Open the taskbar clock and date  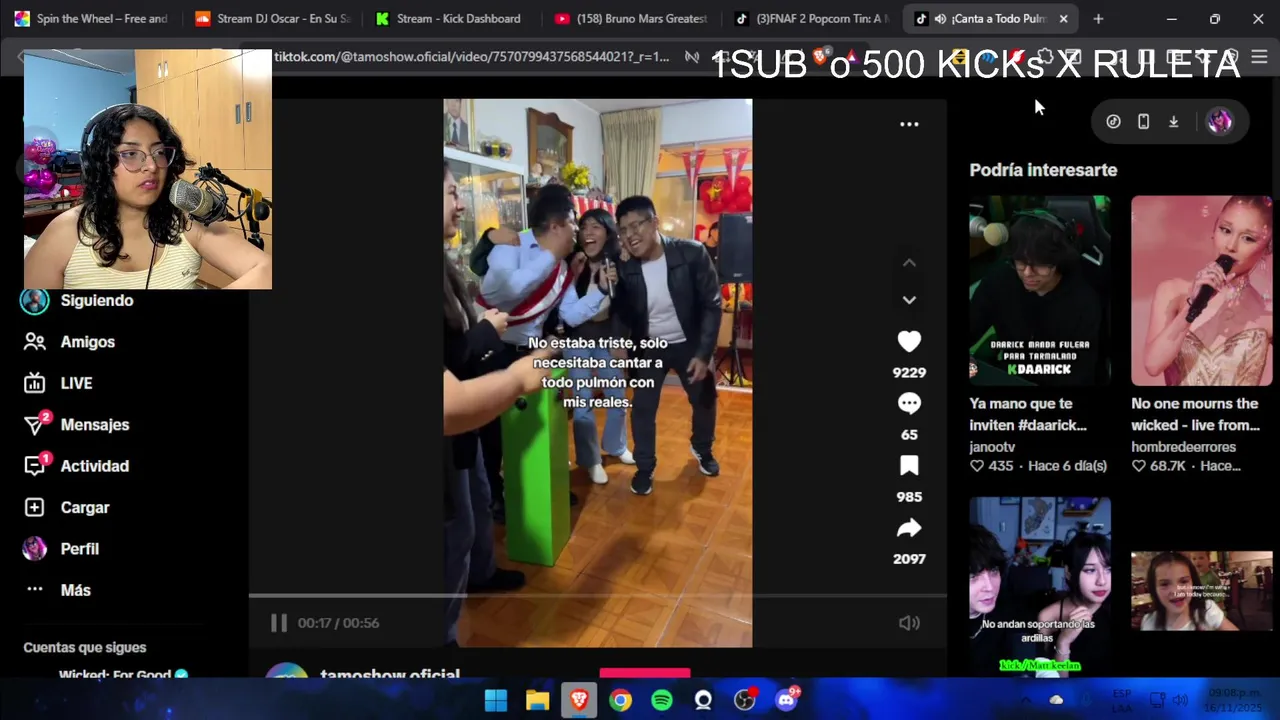tap(1233, 701)
